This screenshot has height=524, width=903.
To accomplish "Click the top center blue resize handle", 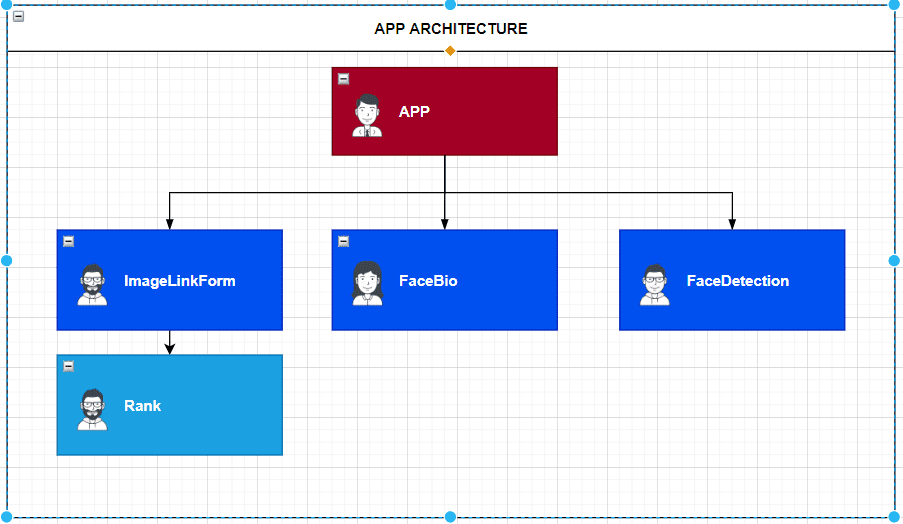I will click(450, 4).
